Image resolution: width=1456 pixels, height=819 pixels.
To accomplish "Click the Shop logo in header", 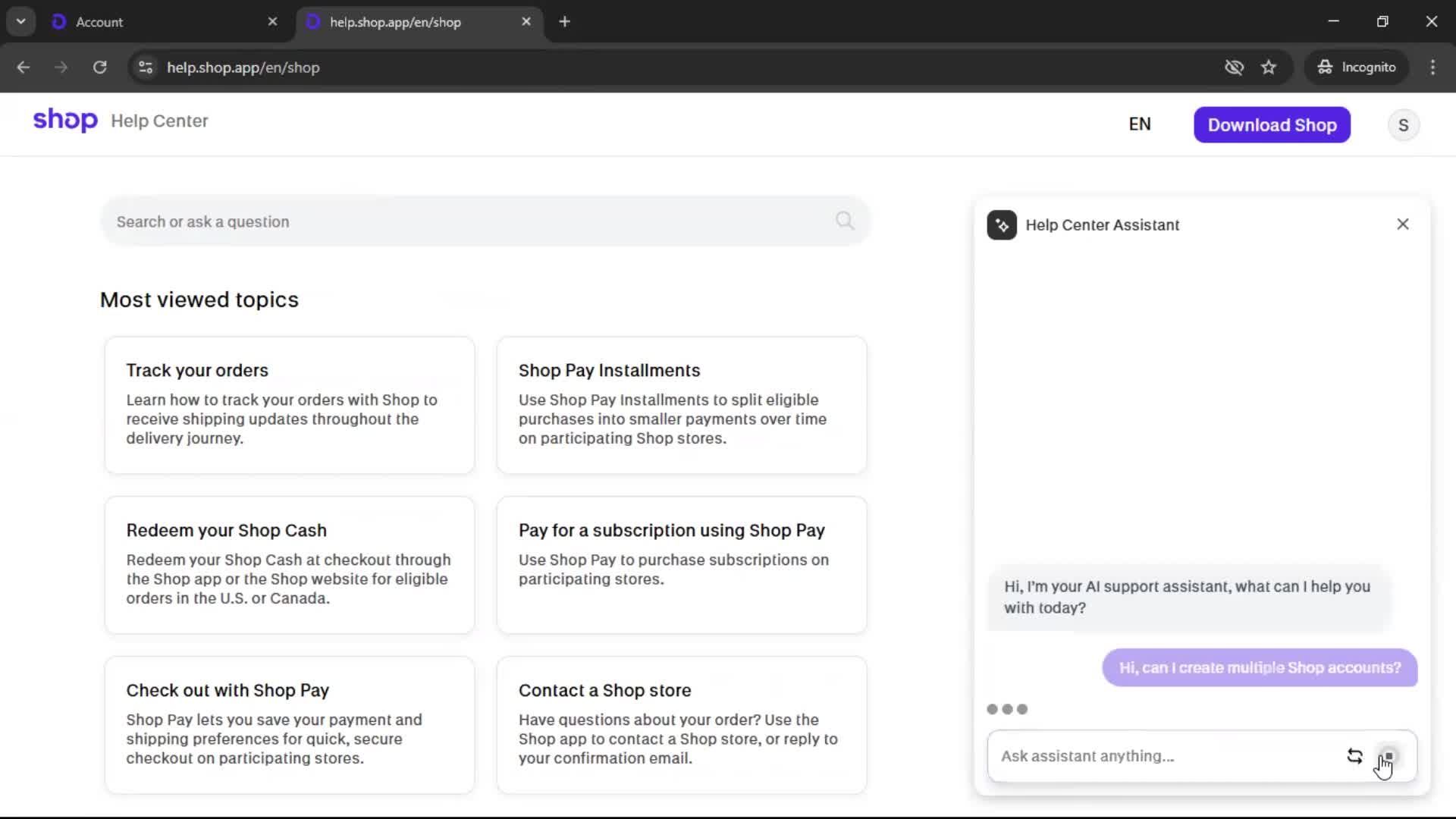I will tap(65, 121).
